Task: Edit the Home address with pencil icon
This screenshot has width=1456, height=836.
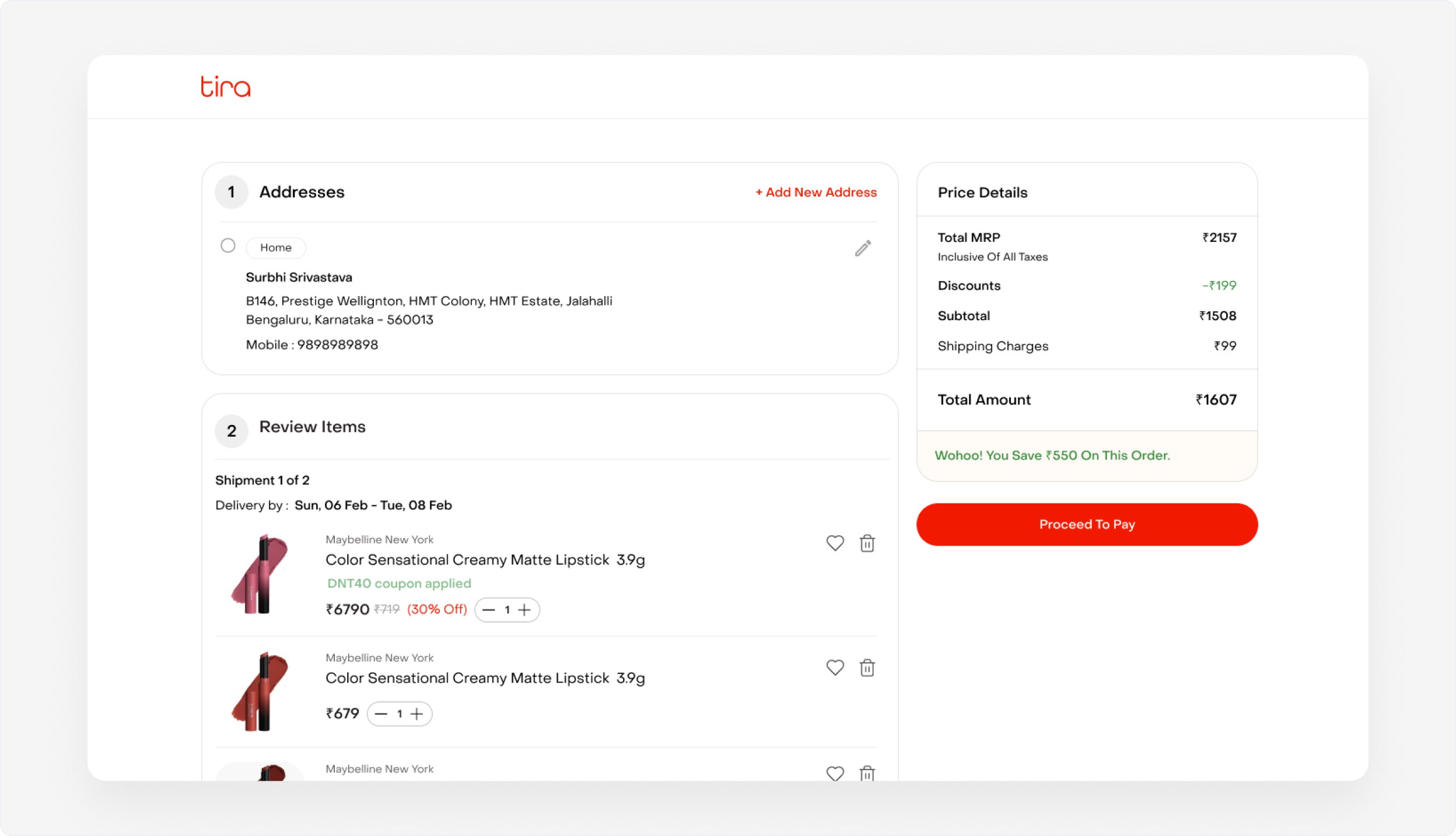Action: (x=863, y=248)
